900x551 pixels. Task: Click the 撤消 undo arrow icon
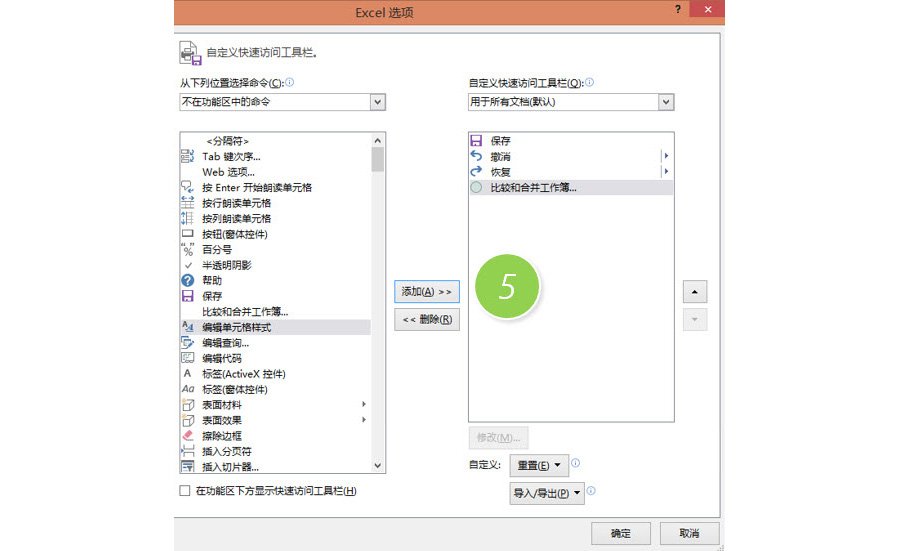click(x=476, y=156)
